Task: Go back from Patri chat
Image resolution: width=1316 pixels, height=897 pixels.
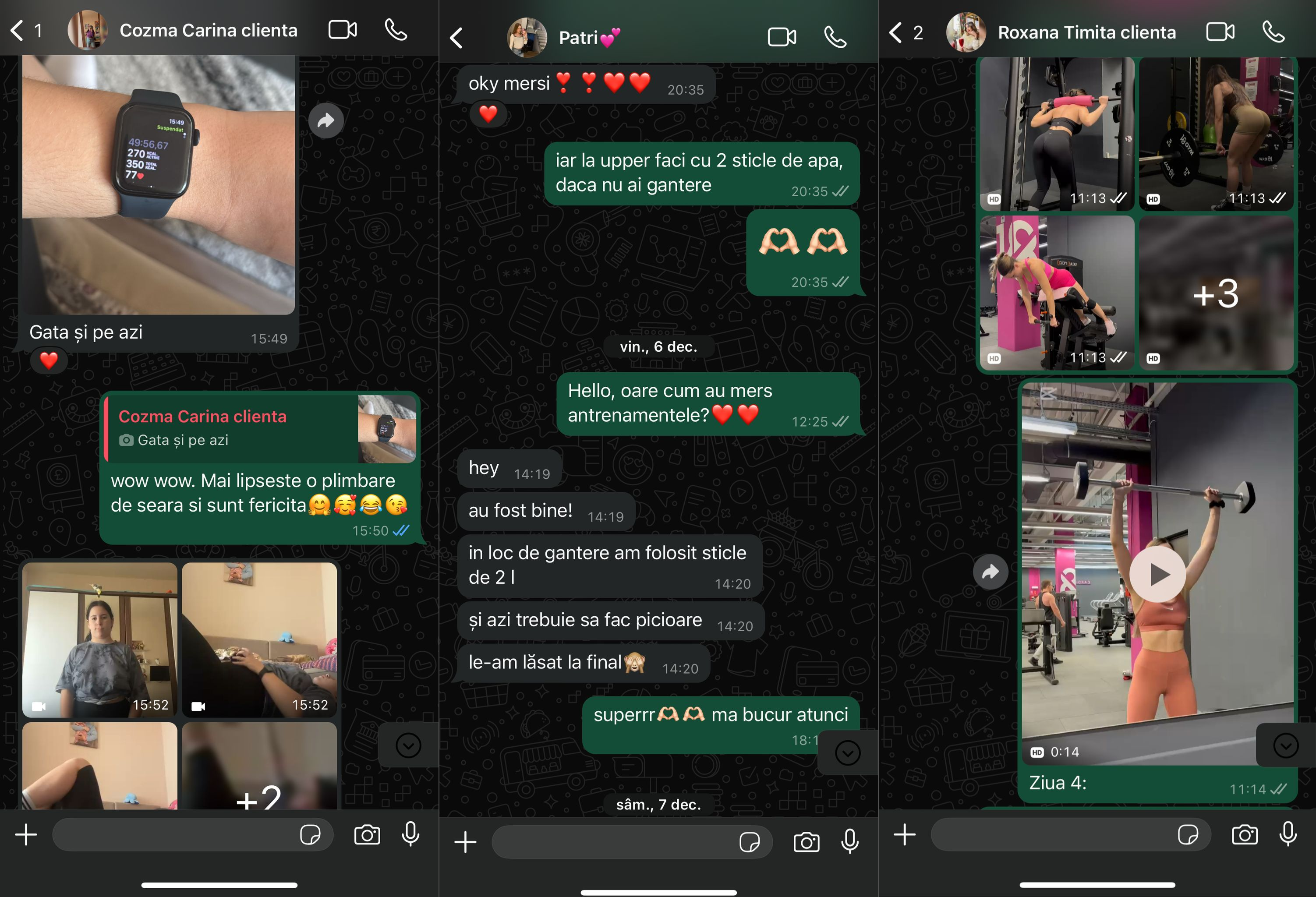Action: click(x=456, y=38)
